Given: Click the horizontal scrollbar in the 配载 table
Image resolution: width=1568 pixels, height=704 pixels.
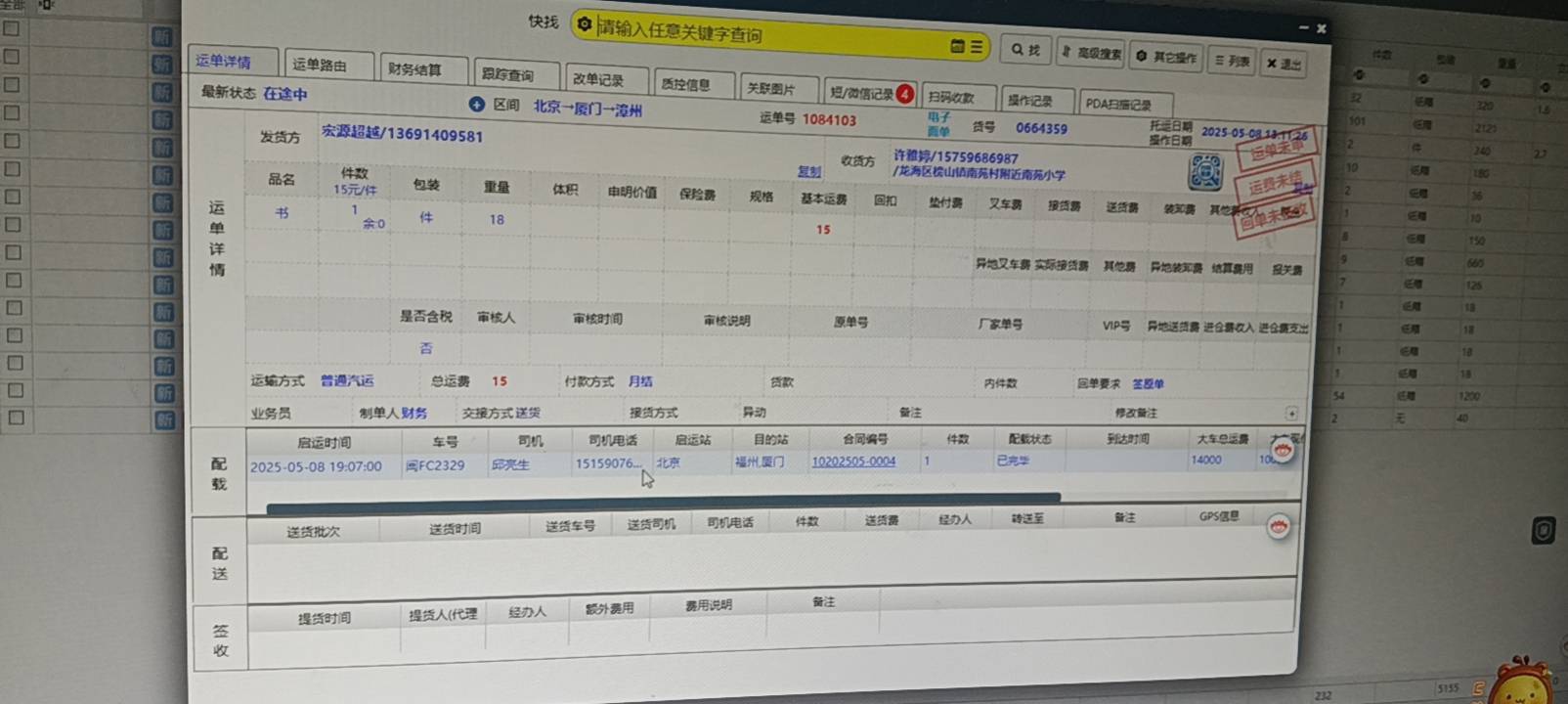Looking at the screenshot, I should (x=663, y=498).
